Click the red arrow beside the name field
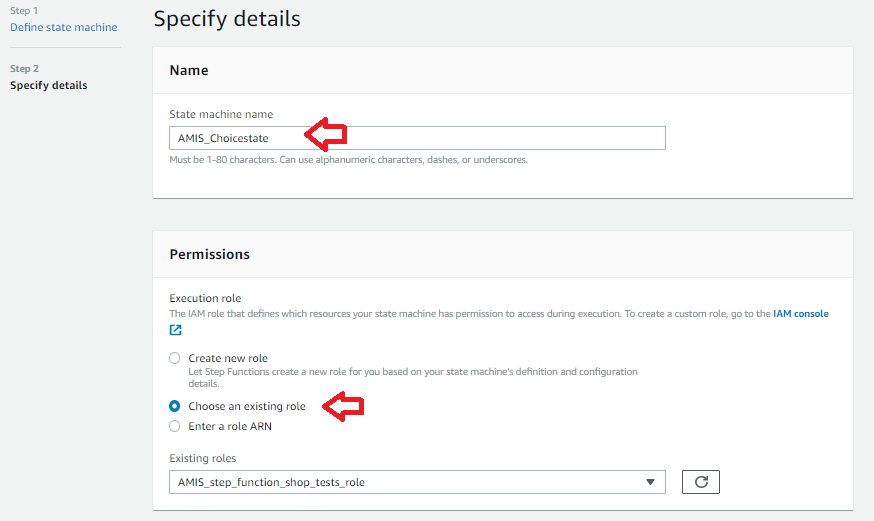Viewport: 874px width, 521px height. [x=325, y=133]
